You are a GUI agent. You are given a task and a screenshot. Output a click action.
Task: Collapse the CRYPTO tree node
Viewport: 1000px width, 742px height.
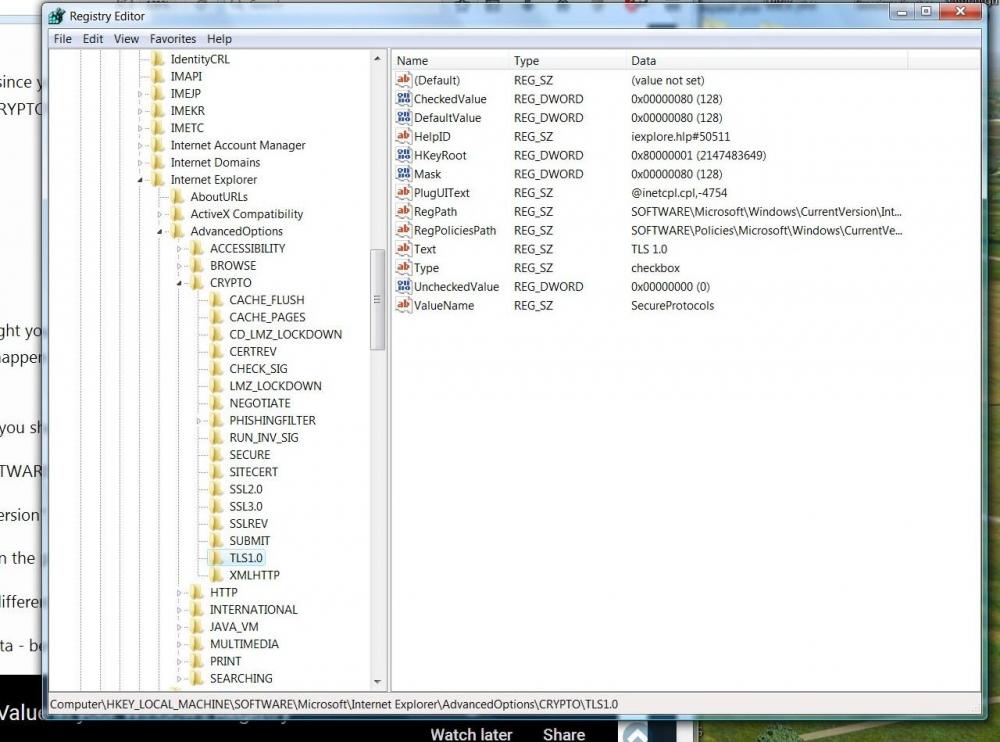[181, 284]
